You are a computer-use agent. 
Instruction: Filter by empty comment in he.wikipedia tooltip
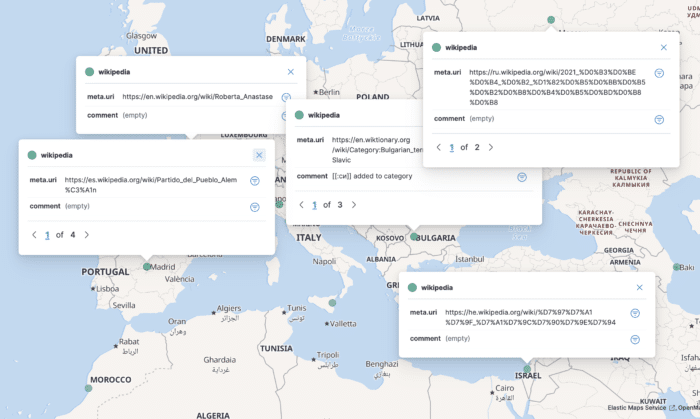click(635, 340)
